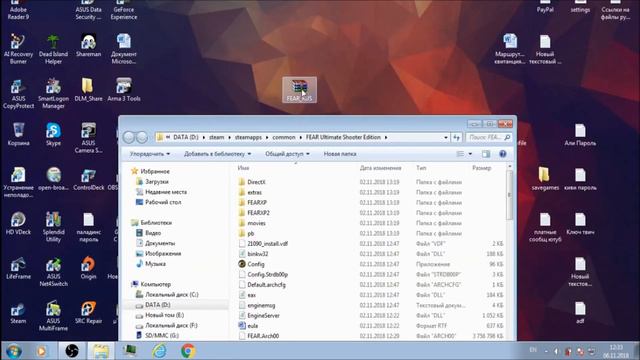Open view options dropdown arrow
This screenshot has height=360, width=640.
pos(470,154)
